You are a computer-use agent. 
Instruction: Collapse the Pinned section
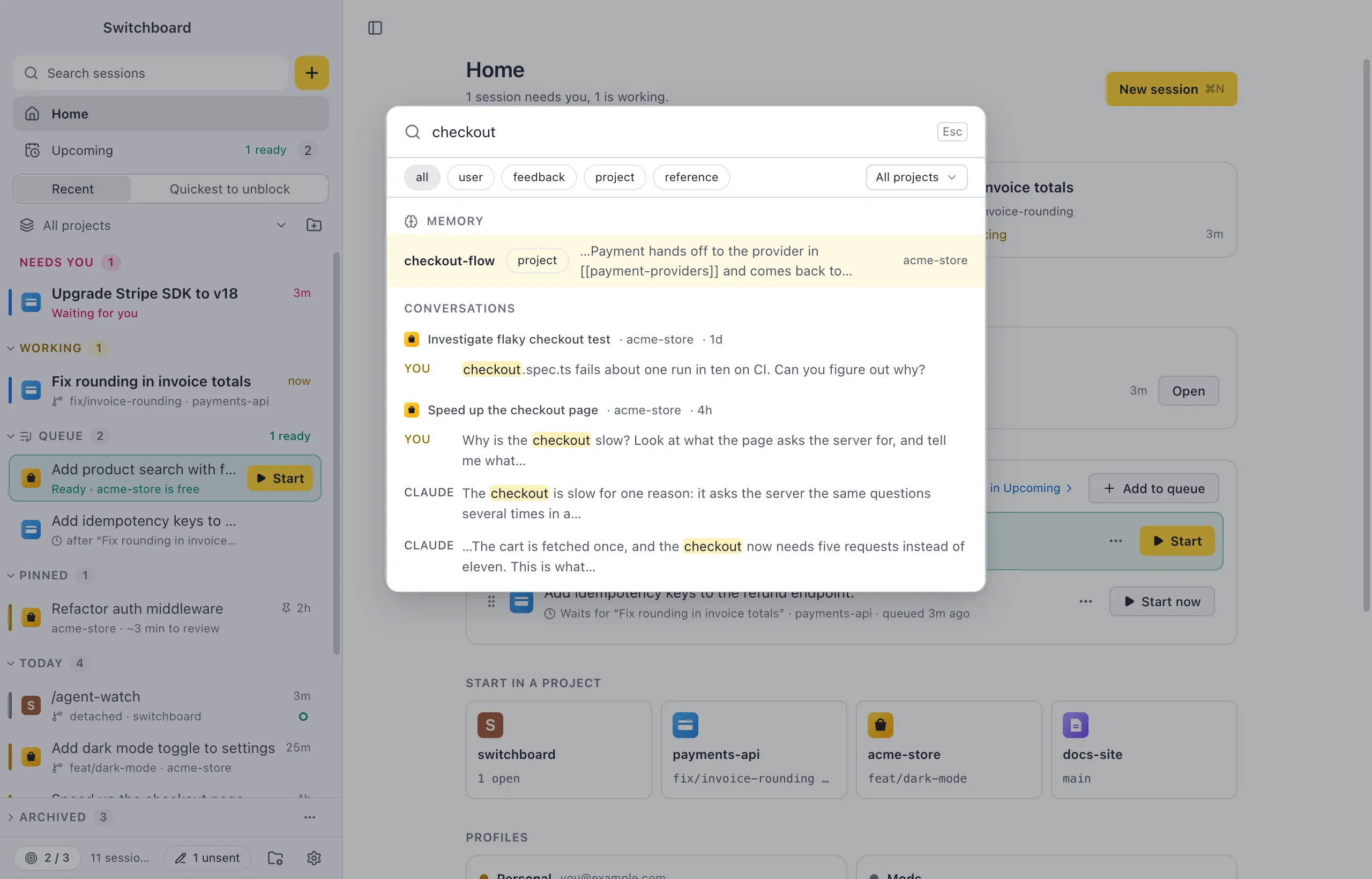(x=10, y=575)
